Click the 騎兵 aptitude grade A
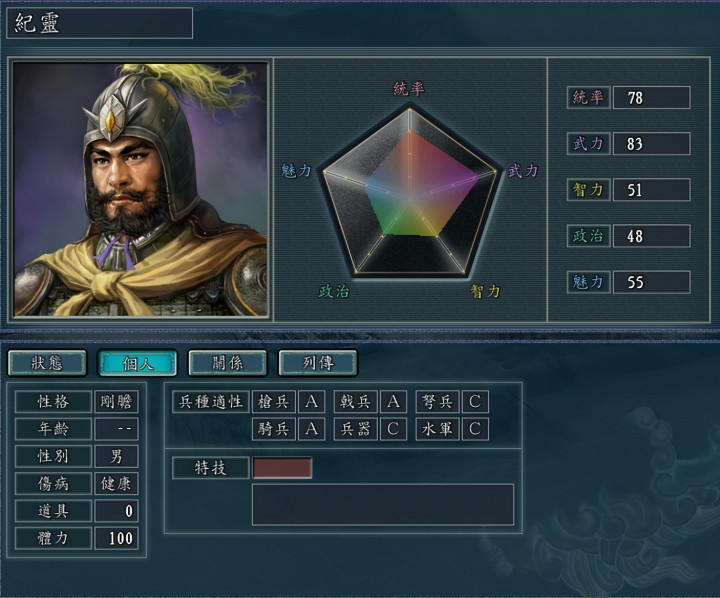 point(311,429)
